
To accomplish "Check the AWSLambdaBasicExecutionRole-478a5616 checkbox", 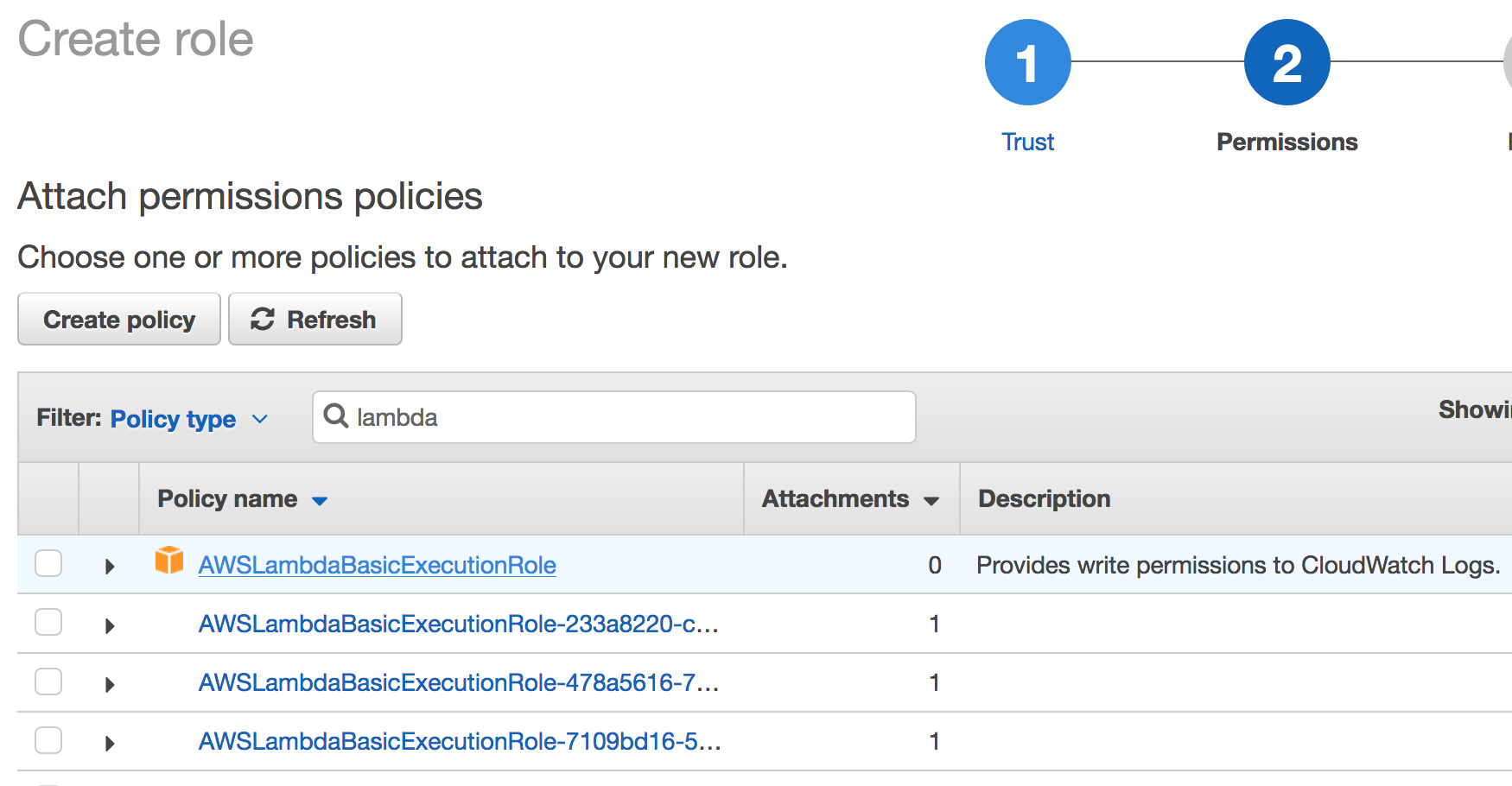I will pyautogui.click(x=48, y=681).
